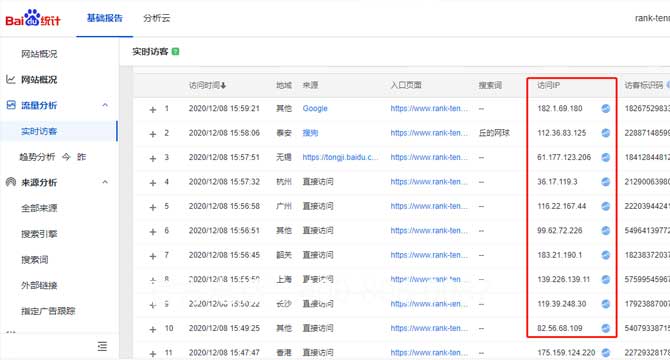Open the entry page link in row 5

pos(429,206)
